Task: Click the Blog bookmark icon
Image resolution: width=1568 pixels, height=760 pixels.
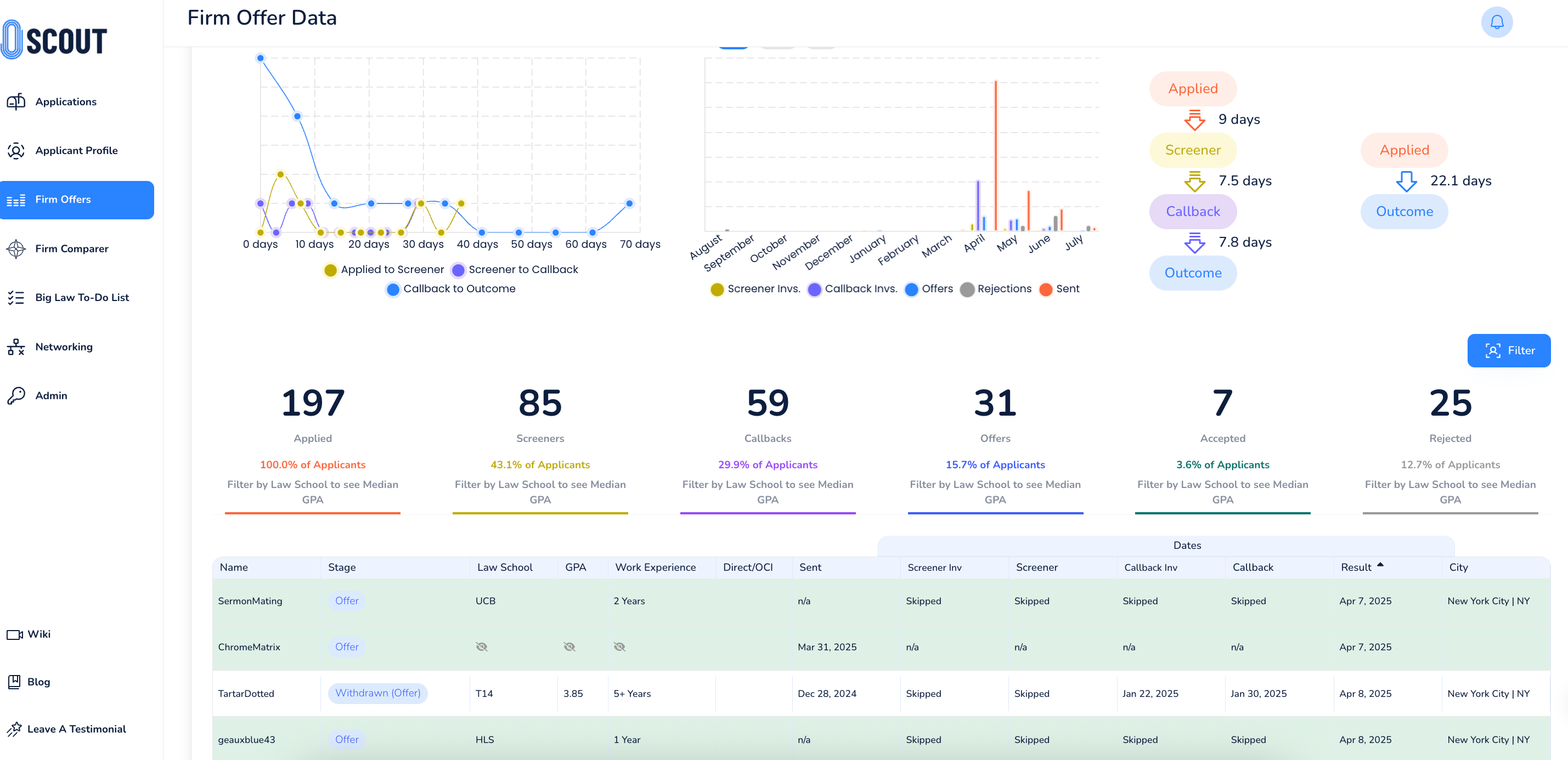Action: [x=14, y=682]
